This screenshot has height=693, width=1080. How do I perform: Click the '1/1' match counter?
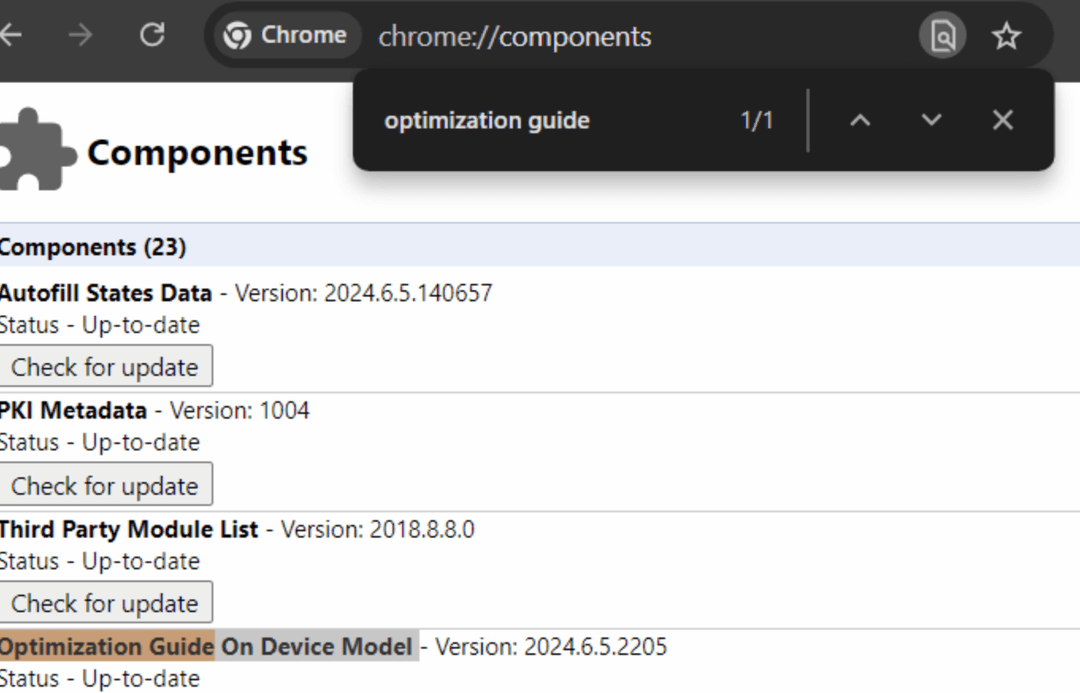(756, 121)
